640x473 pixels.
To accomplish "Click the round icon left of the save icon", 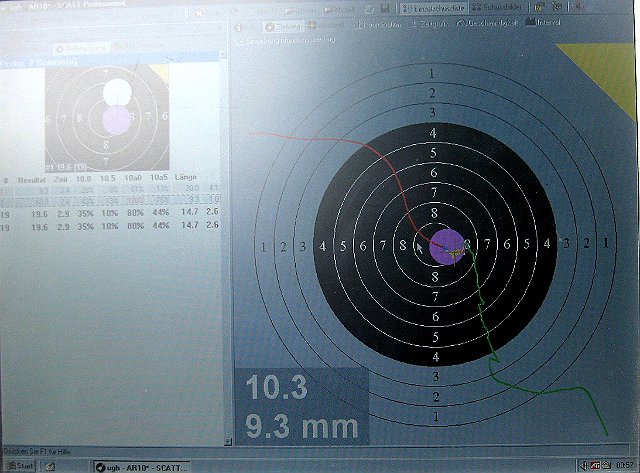I will tap(370, 7).
